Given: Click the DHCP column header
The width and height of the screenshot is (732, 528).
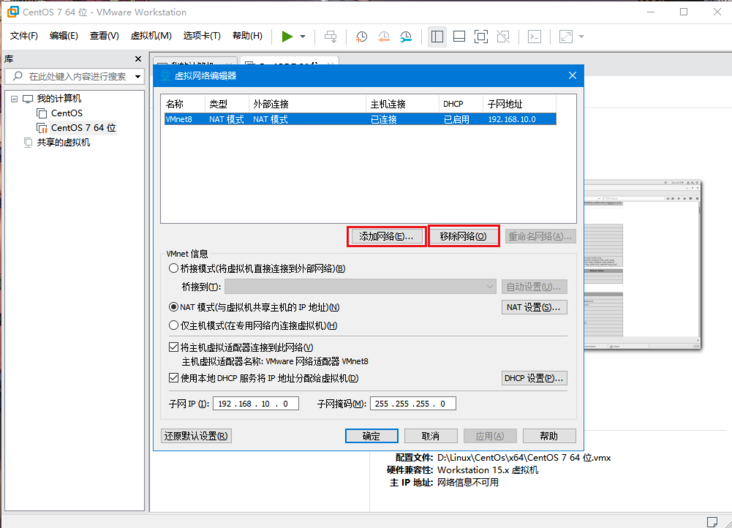Looking at the screenshot, I should (461, 104).
